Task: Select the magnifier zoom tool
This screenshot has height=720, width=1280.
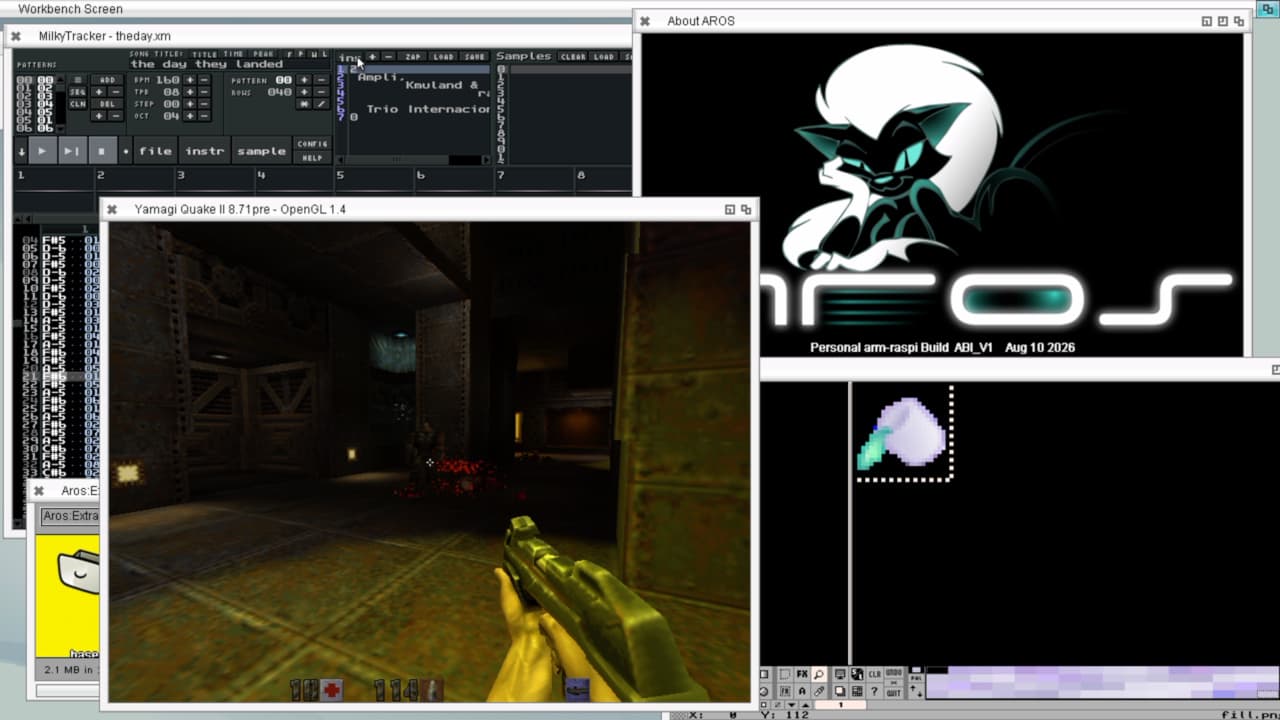Action: 819,675
